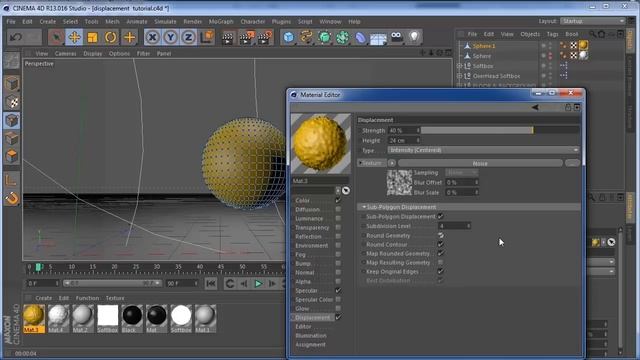This screenshot has height=360, width=640.
Task: Expand the Softbox object tree
Action: click(460, 66)
